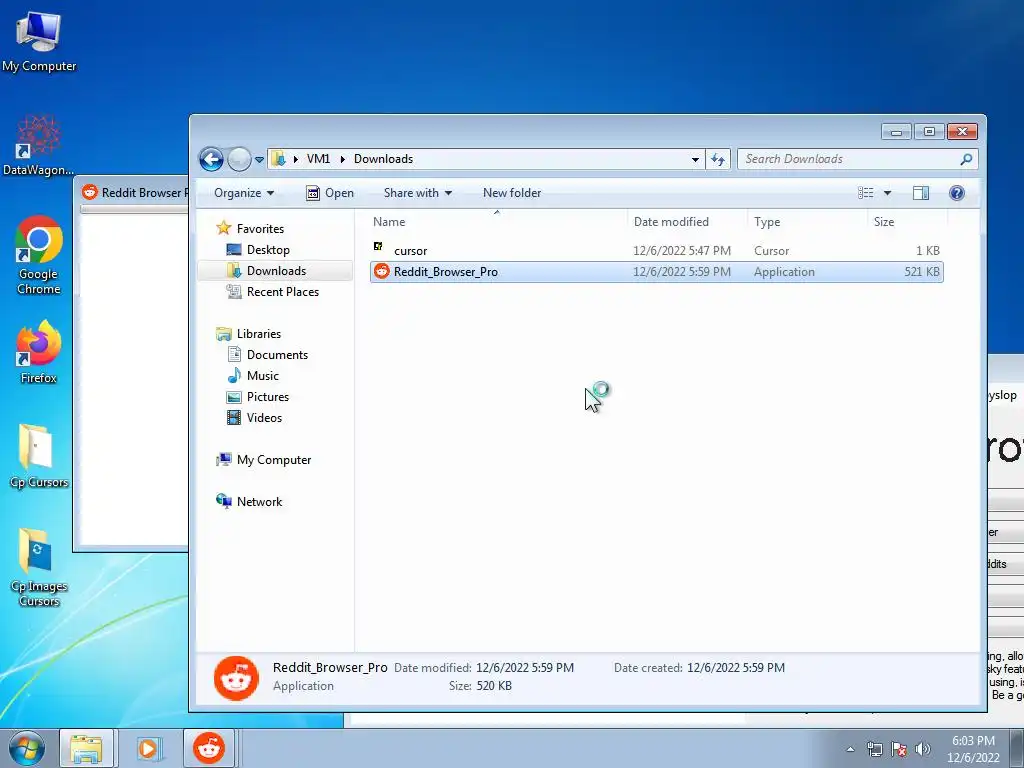
Task: Click the search magnifier icon
Action: (x=966, y=159)
